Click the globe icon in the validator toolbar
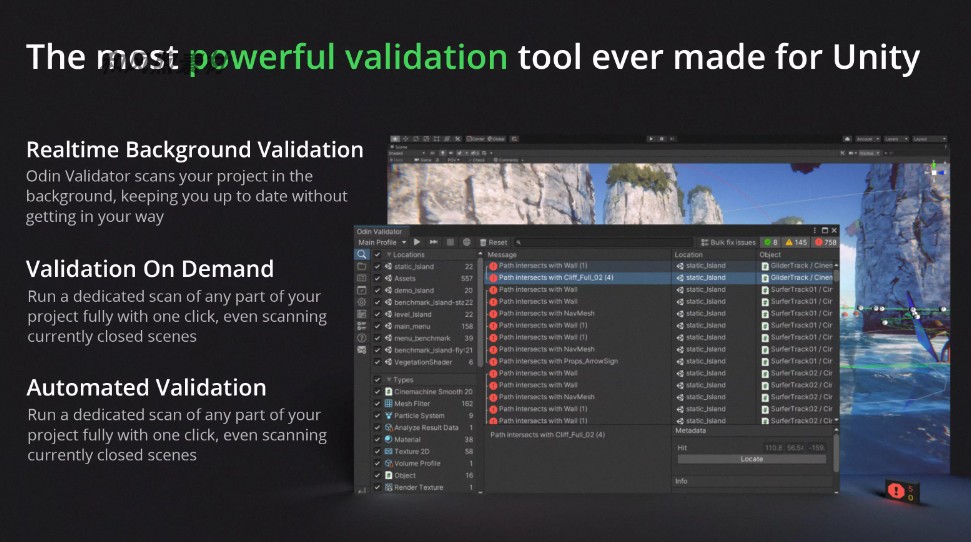 pyautogui.click(x=467, y=242)
